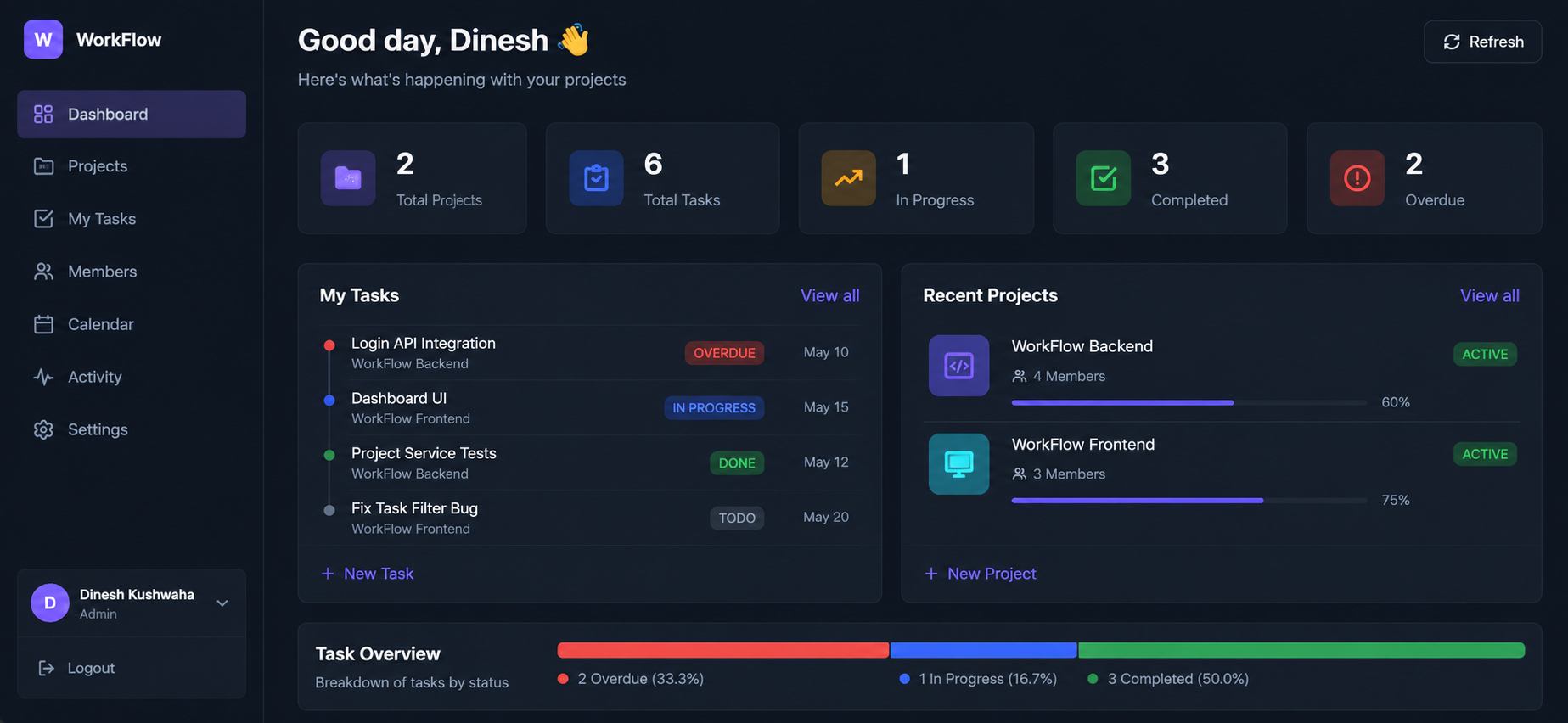Click the red dot for Login API Integration
The height and width of the screenshot is (723, 1568).
[329, 345]
